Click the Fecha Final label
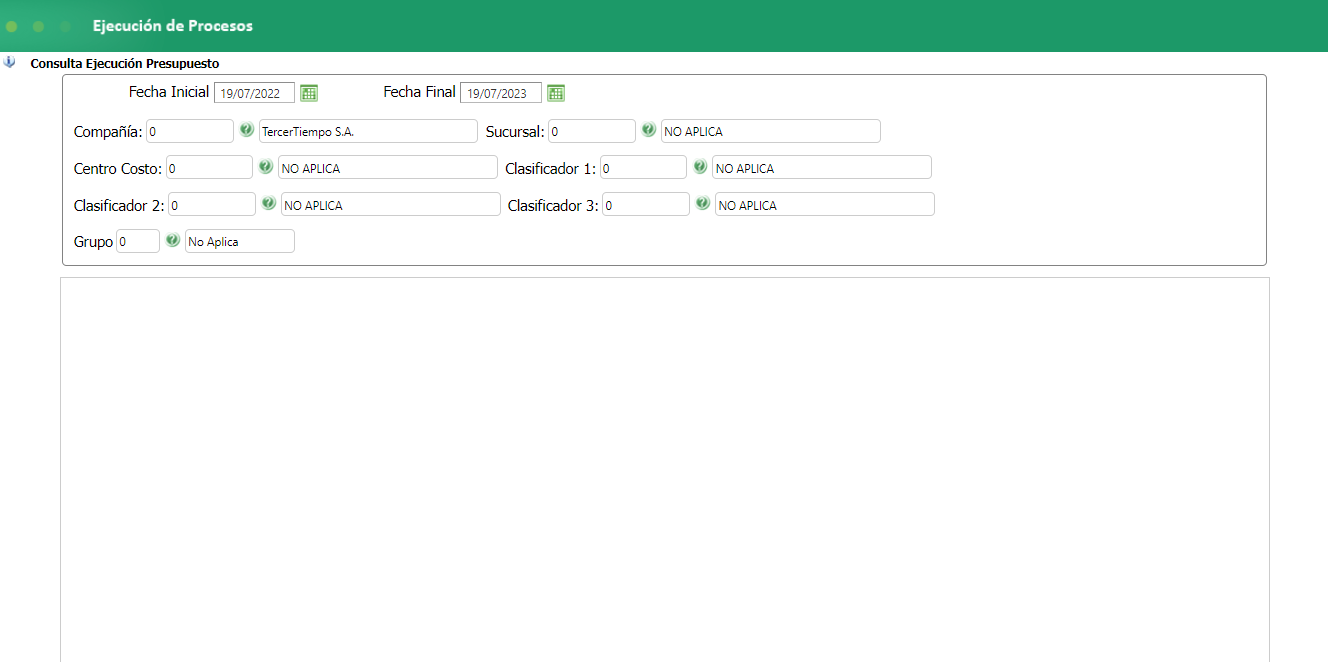Image resolution: width=1328 pixels, height=662 pixels. (420, 92)
